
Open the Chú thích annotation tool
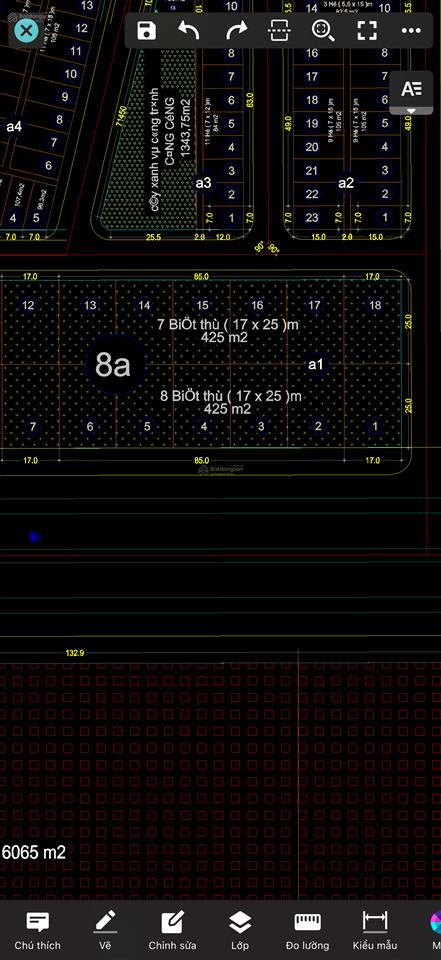[37, 930]
